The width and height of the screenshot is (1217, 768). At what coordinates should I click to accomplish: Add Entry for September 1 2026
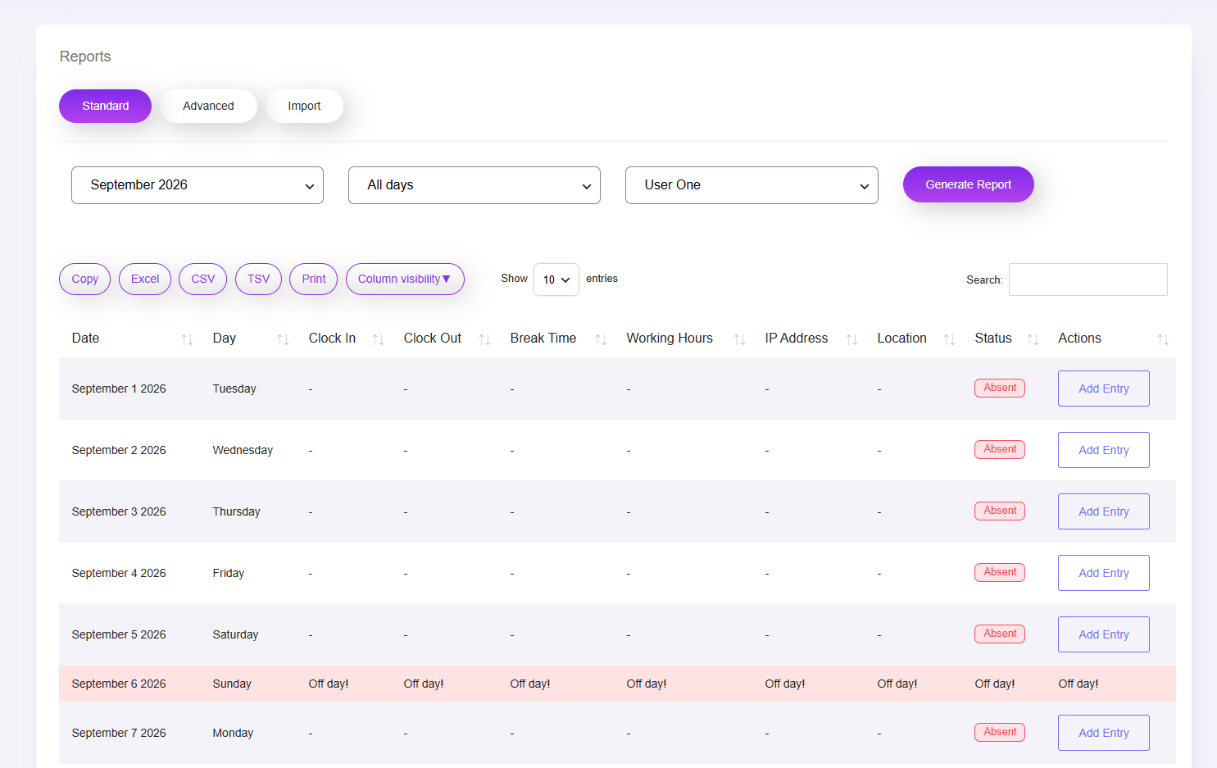[x=1104, y=389]
